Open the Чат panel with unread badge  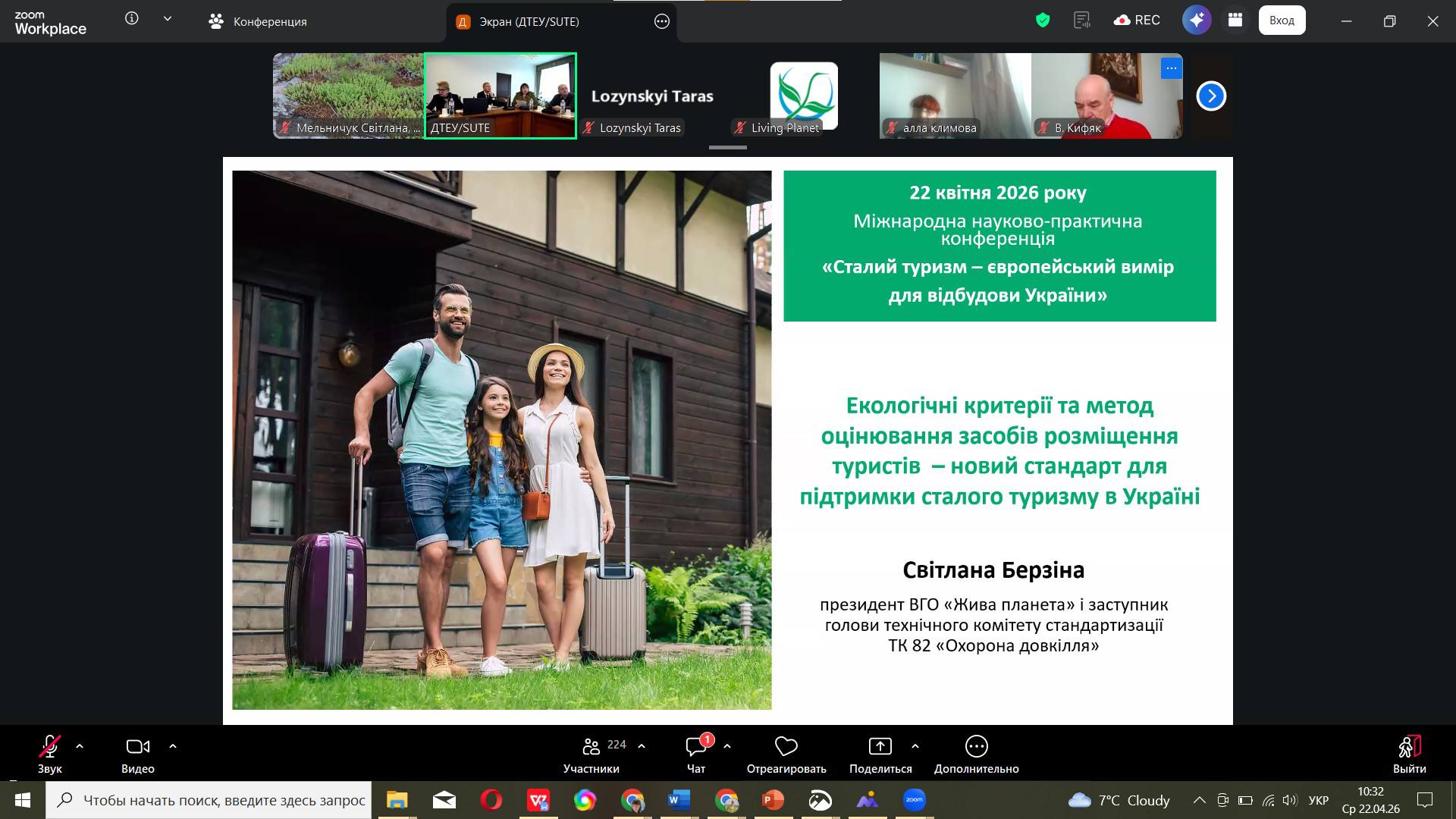point(695,747)
